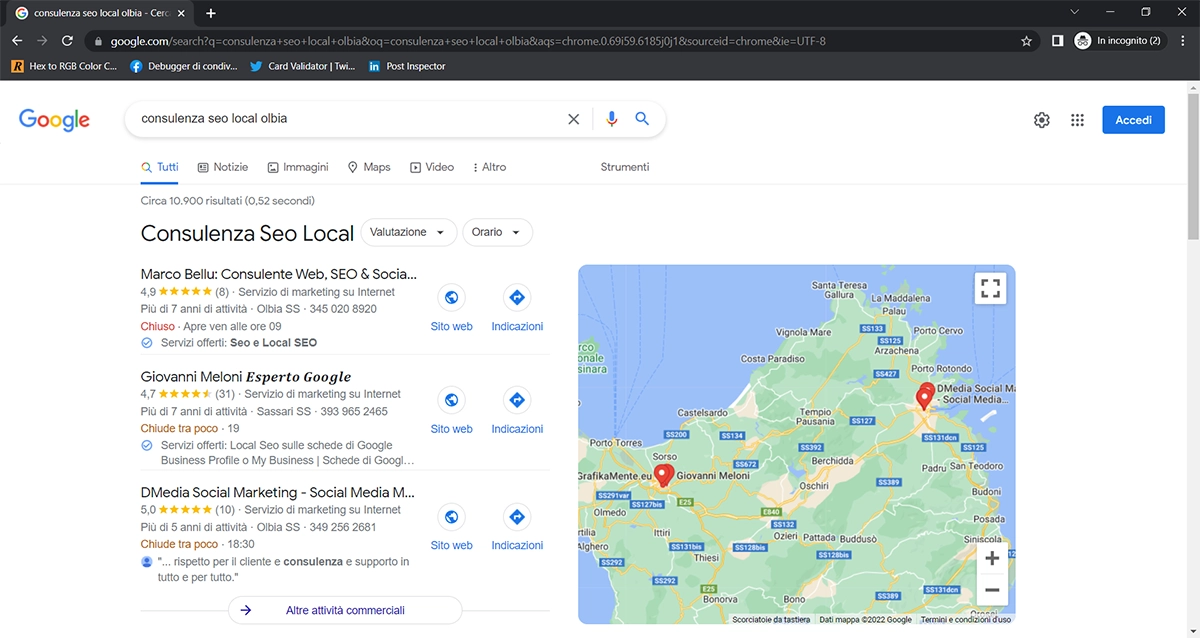This screenshot has height=638, width=1200.
Task: Click the Google logo
Action: (x=54, y=120)
